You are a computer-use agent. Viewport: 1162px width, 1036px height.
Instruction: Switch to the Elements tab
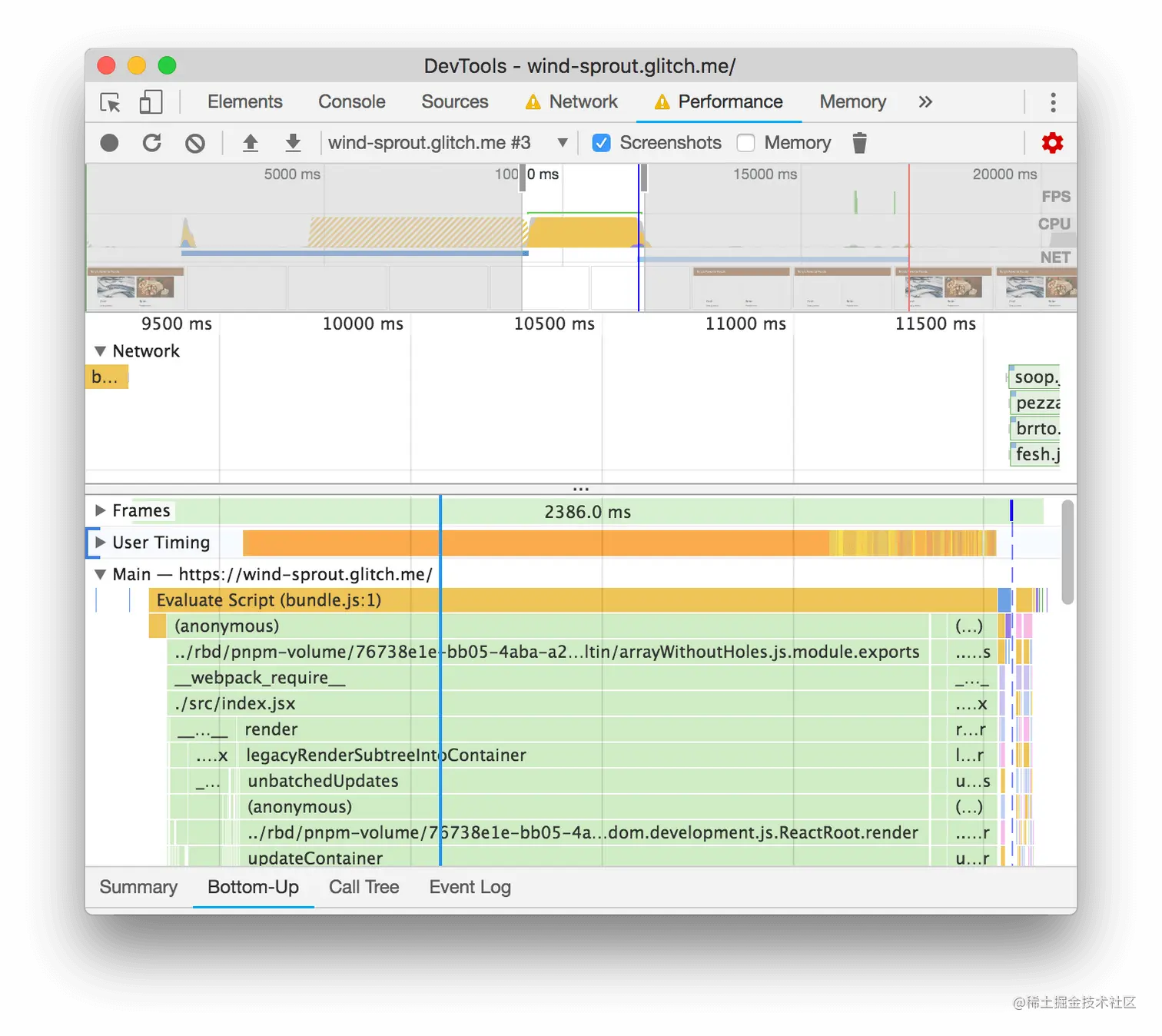(x=245, y=102)
